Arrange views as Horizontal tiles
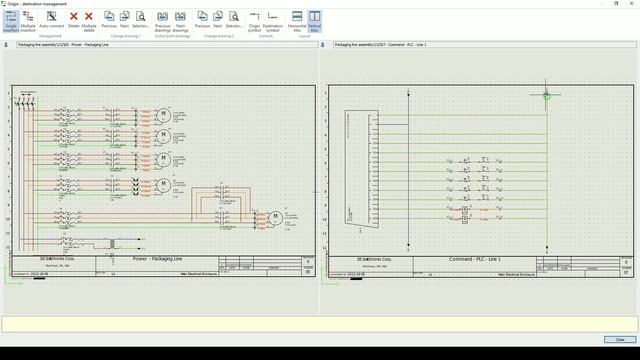640x360 pixels. click(x=297, y=21)
